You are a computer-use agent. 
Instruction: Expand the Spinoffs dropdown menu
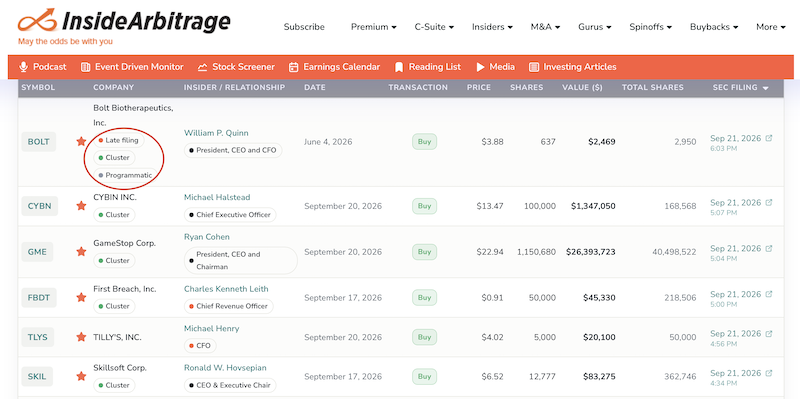pyautogui.click(x=651, y=27)
